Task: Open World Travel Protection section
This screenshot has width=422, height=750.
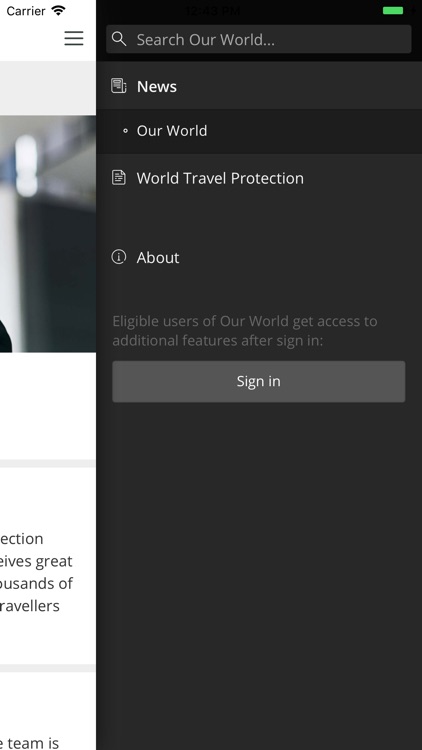Action: tap(259, 178)
